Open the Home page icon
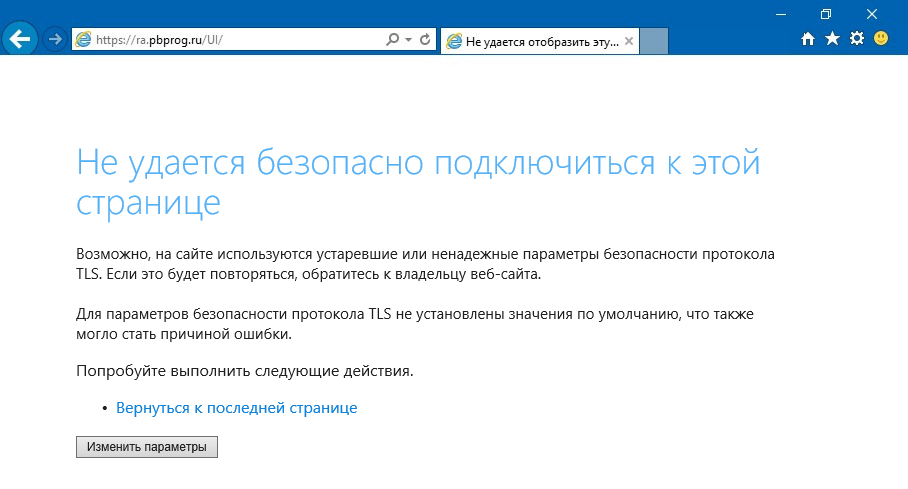The image size is (908, 489). coord(809,39)
